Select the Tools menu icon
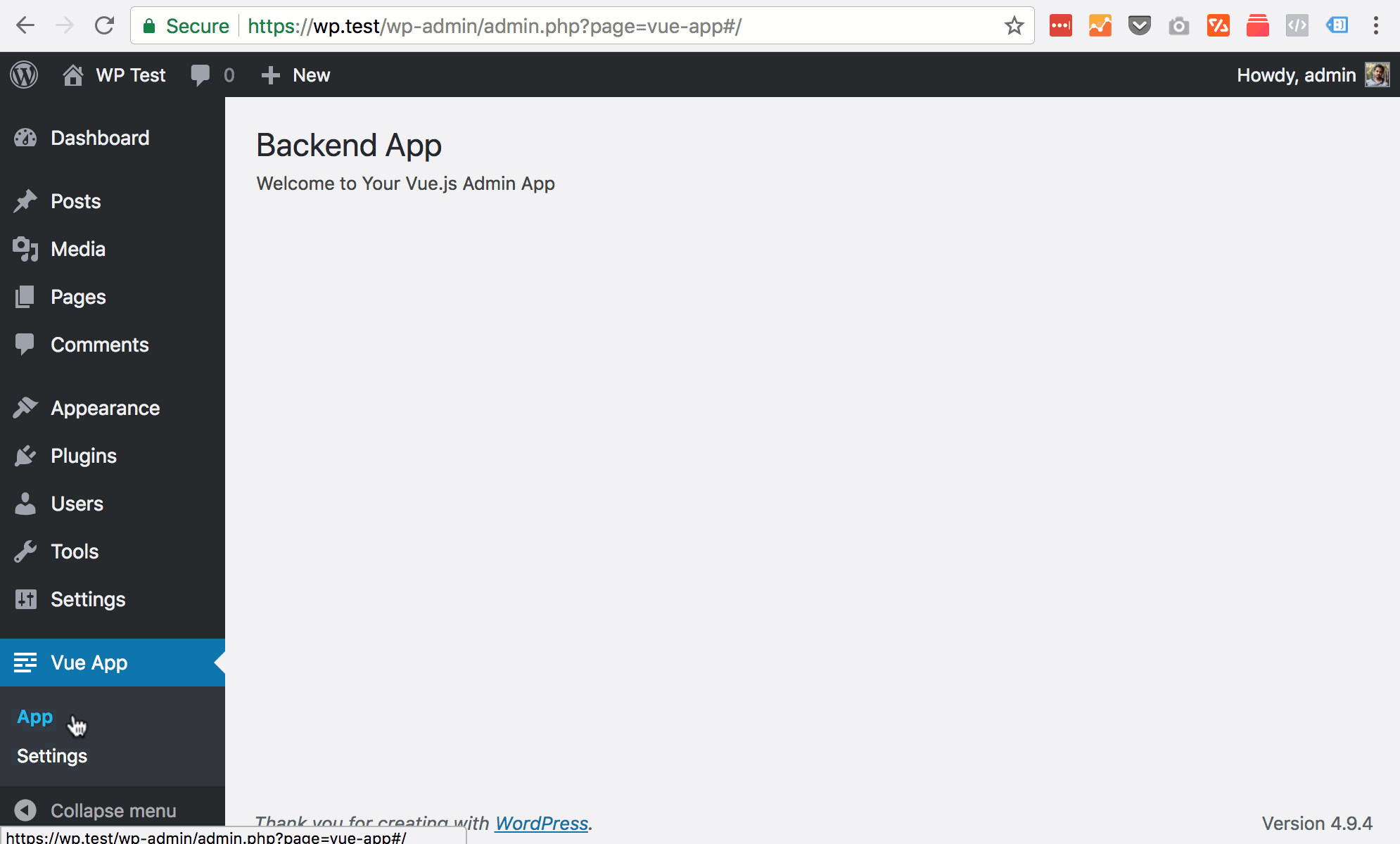 click(25, 551)
